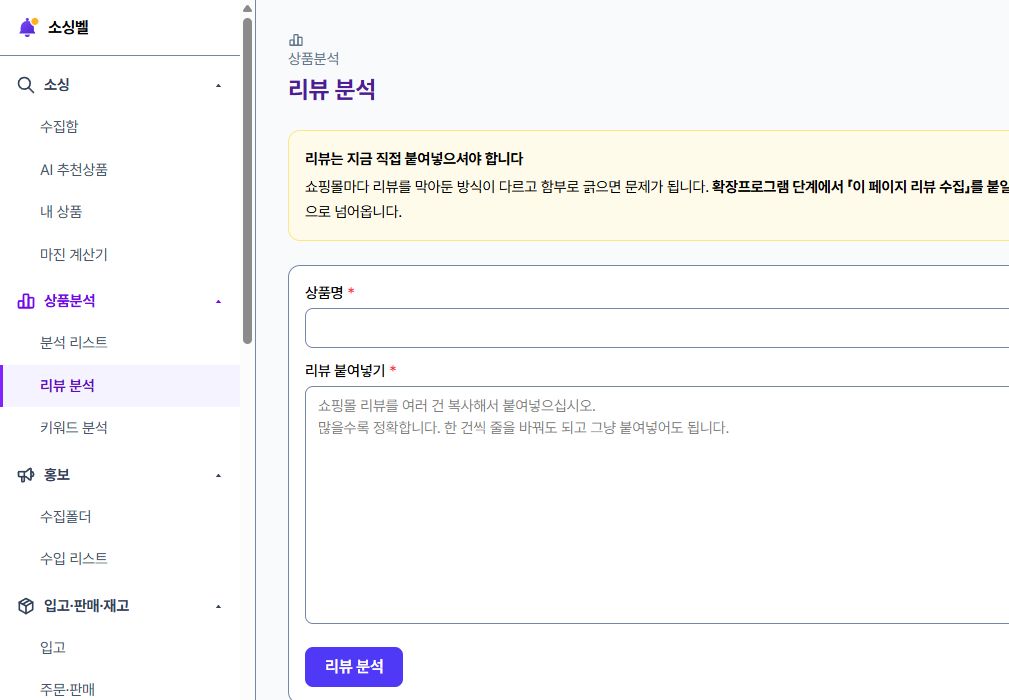Screen dimensions: 1009x700
Task: Click the 소싱 magnifier icon
Action: tap(26, 85)
